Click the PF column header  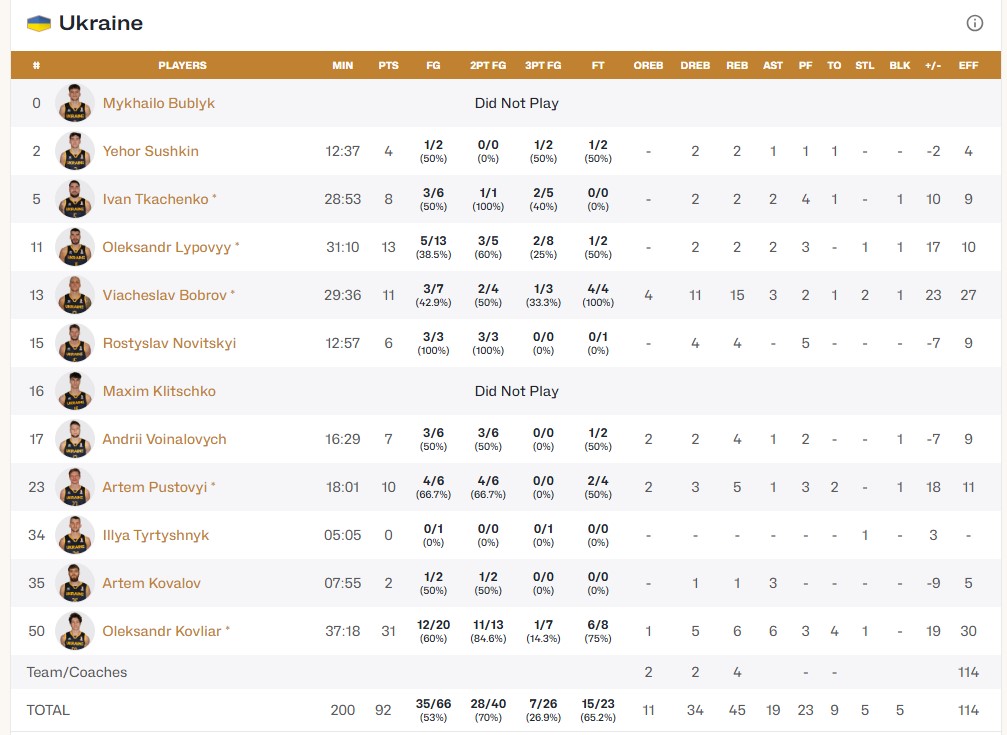(805, 66)
